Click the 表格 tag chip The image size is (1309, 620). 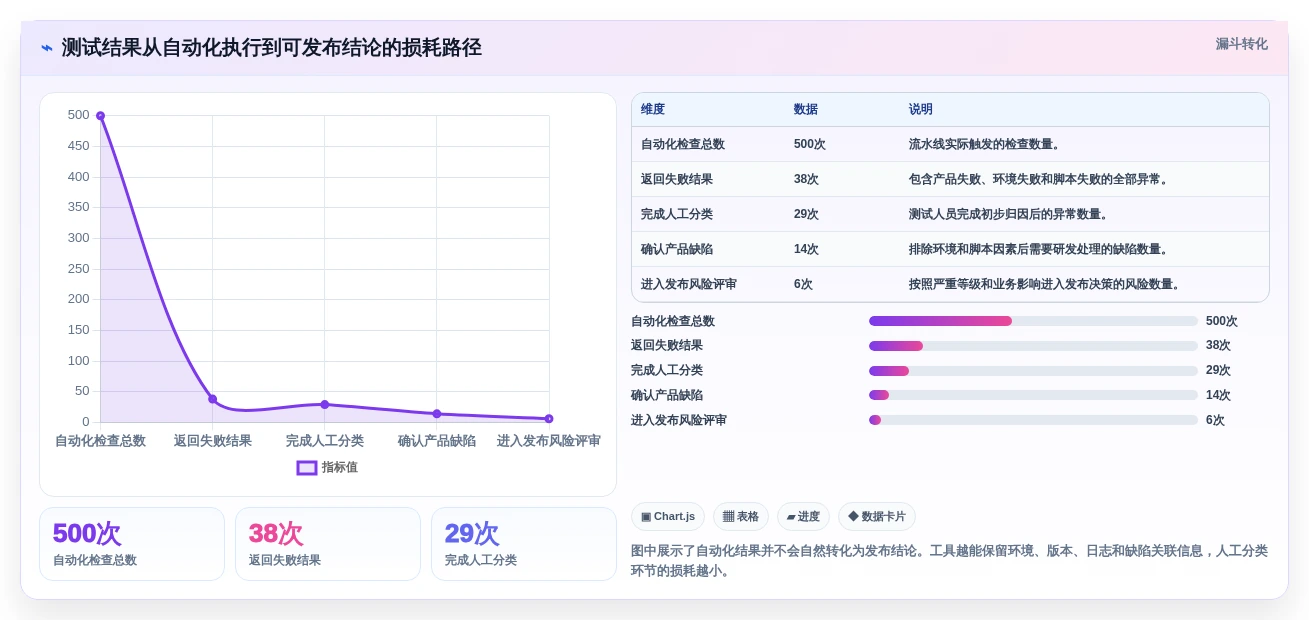741,516
